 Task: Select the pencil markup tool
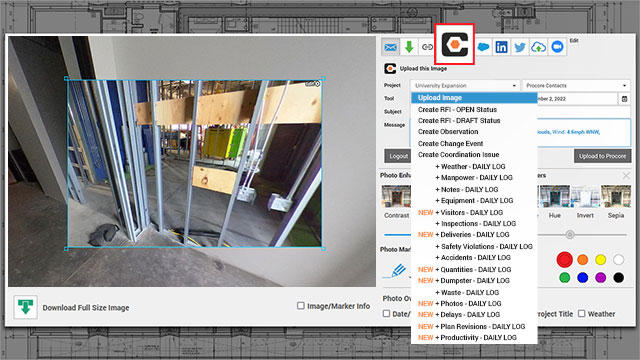pyautogui.click(x=398, y=270)
